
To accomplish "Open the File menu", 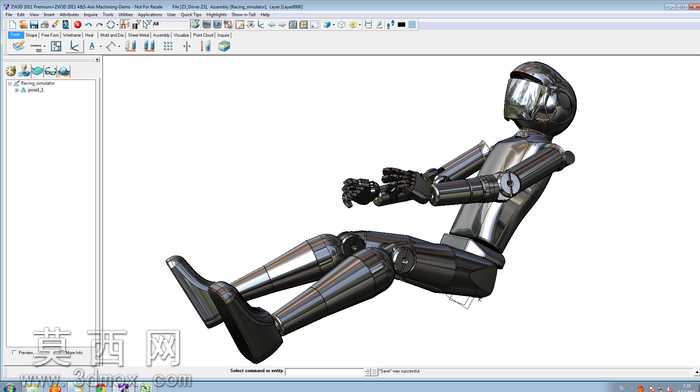I will pyautogui.click(x=9, y=15).
